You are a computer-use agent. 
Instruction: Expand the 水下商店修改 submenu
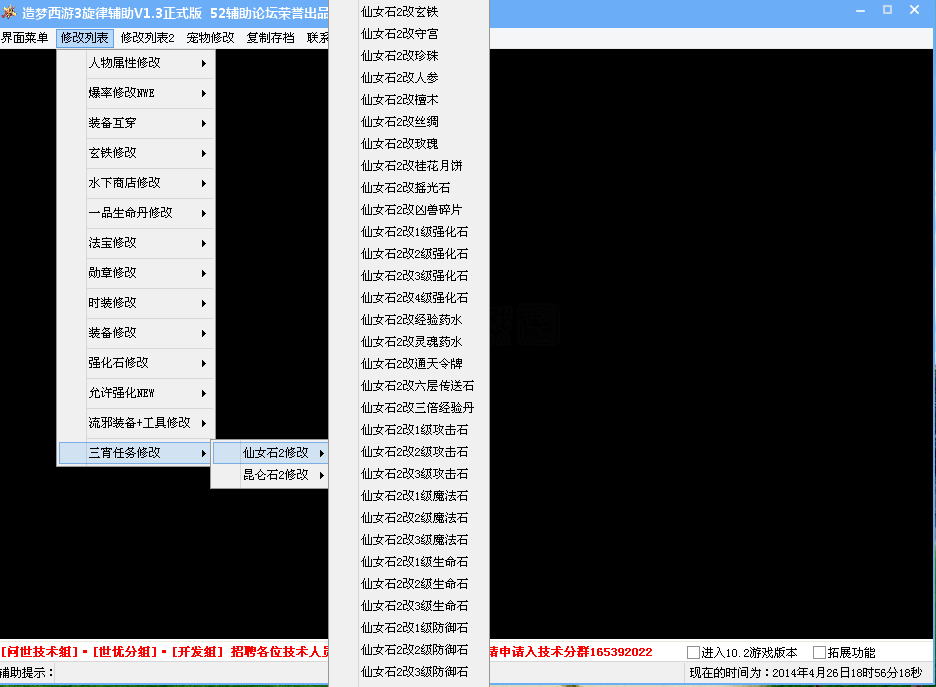136,183
